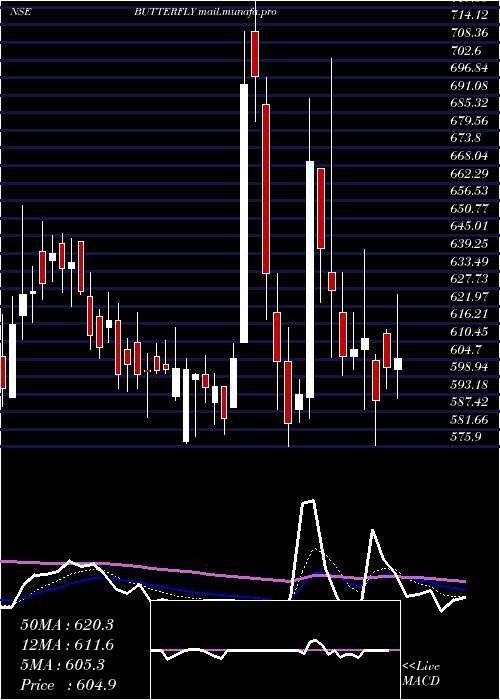The width and height of the screenshot is (500, 700).
Task: Select the 650.77 price axis label
Action: pos(469,208)
